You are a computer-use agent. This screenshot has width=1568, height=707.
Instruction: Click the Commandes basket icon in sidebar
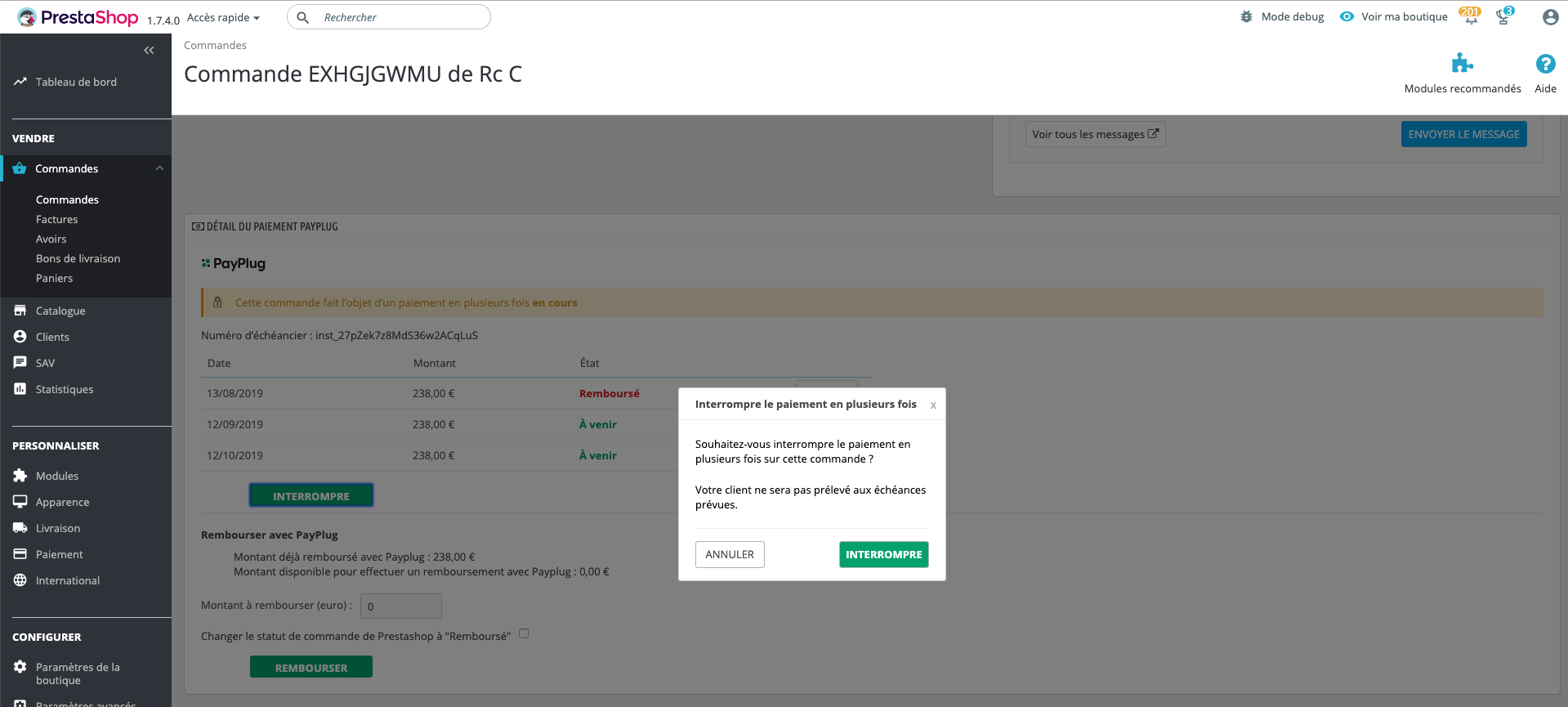pos(20,168)
